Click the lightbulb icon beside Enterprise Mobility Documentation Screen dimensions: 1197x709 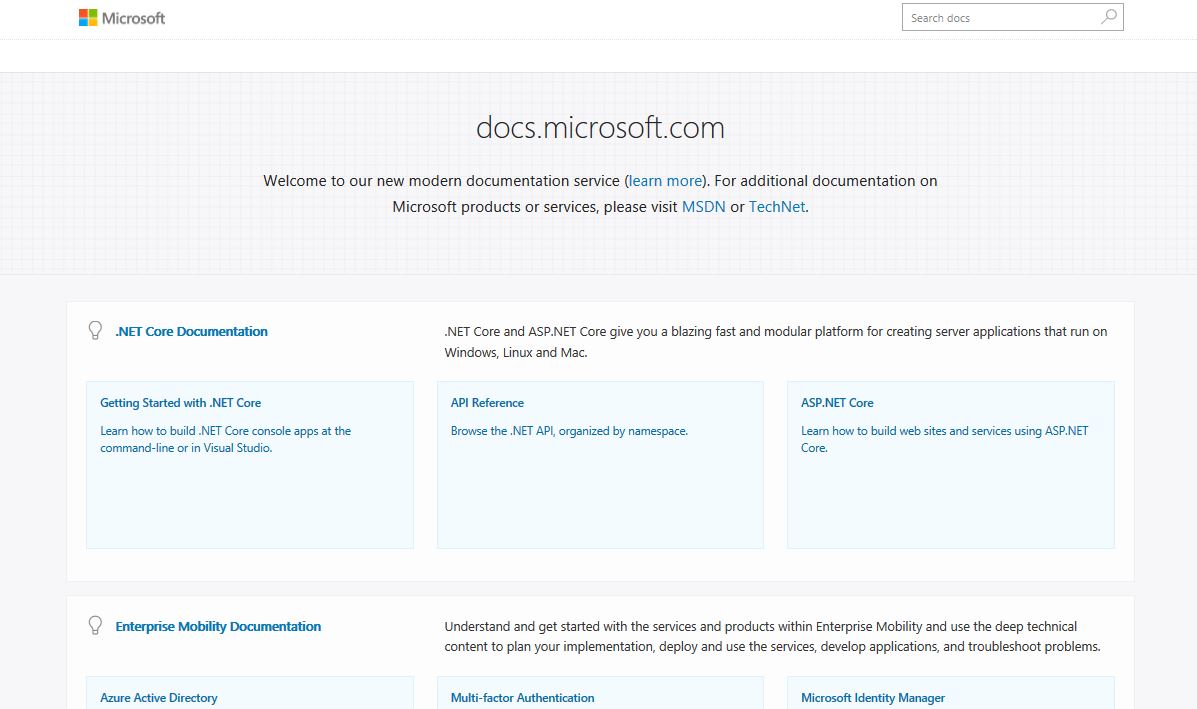(95, 625)
